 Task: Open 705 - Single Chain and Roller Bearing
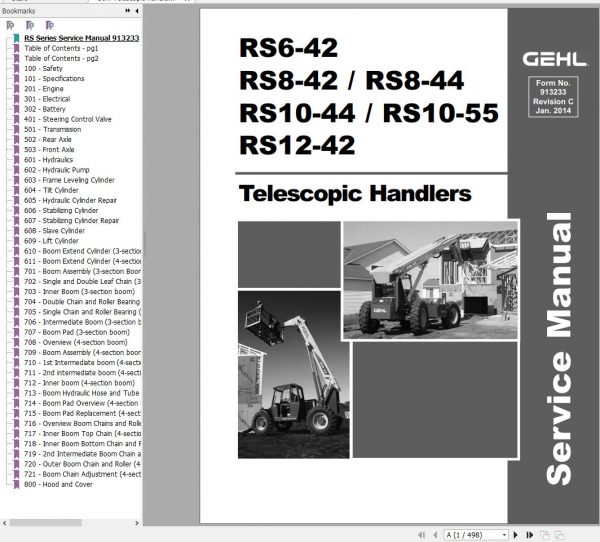click(x=82, y=312)
